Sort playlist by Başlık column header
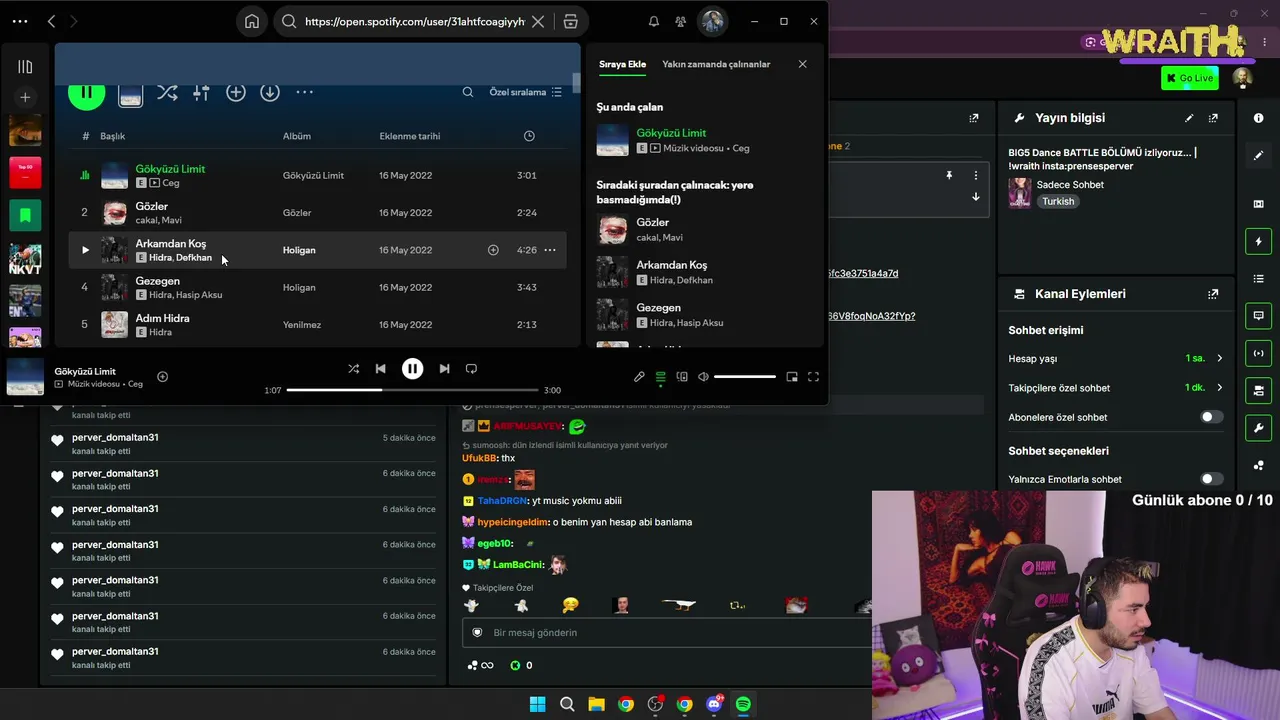The image size is (1280, 720). [x=112, y=136]
